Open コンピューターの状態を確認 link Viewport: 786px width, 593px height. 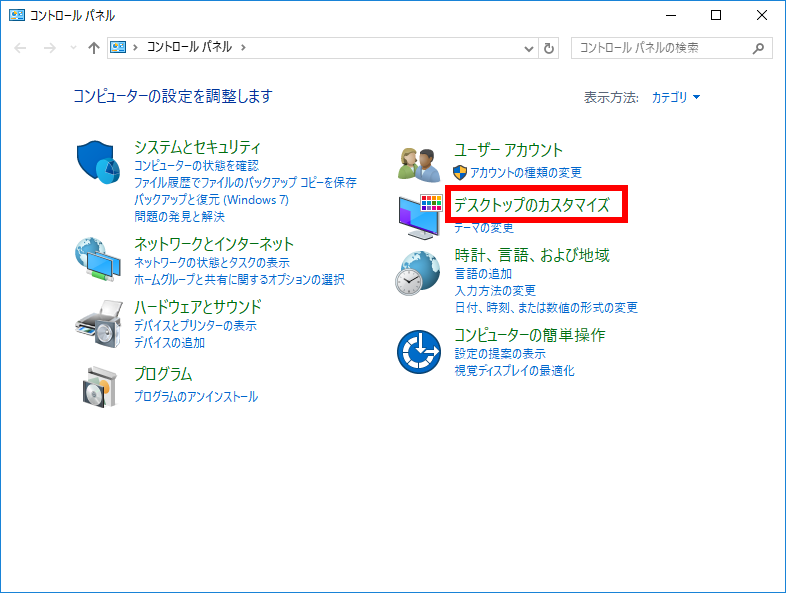pos(196,165)
